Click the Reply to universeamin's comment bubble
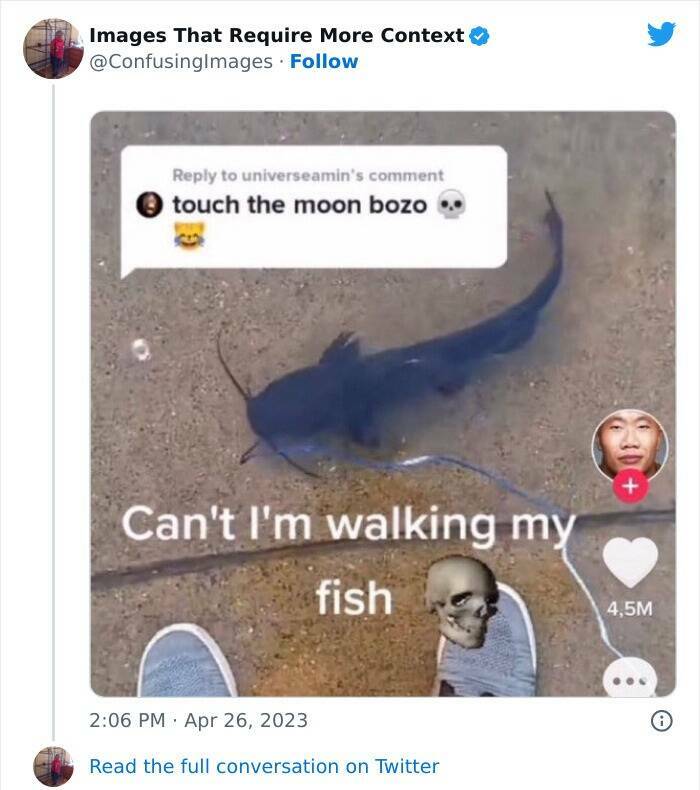700x790 pixels. (x=313, y=207)
